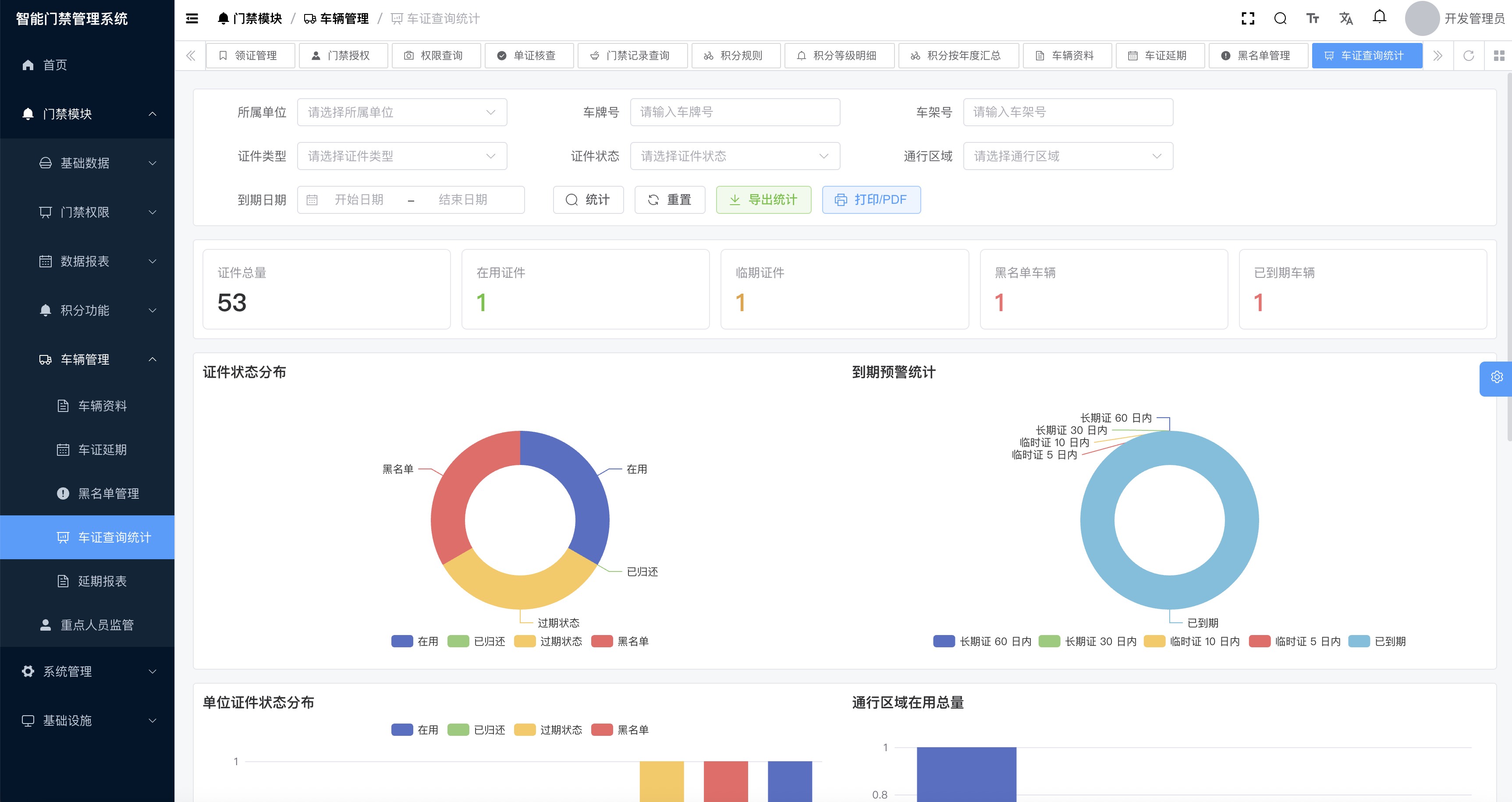This screenshot has height=802, width=1512.
Task: Click the 结束日期 date field
Action: (463, 200)
